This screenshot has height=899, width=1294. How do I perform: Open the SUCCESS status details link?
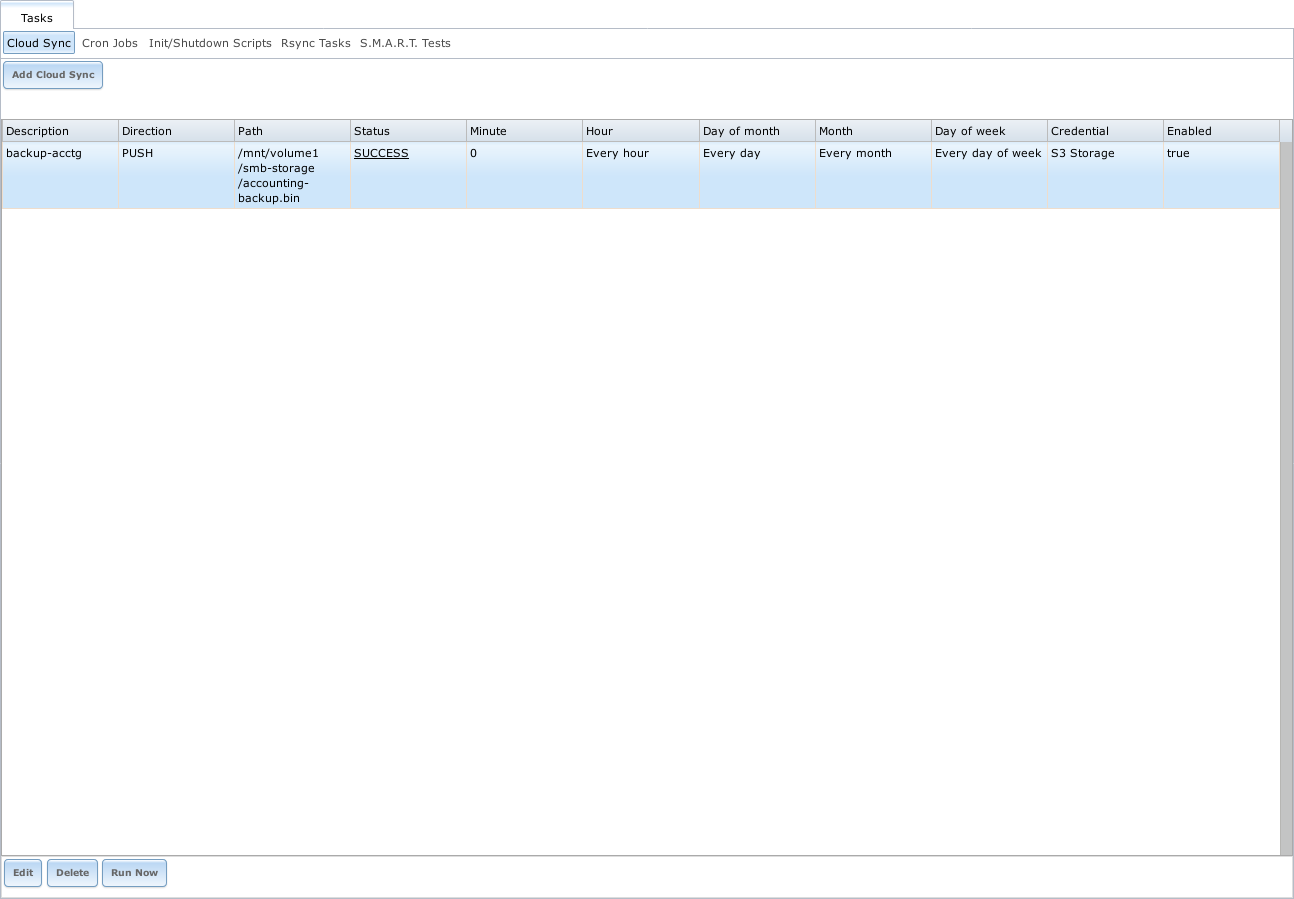coord(381,153)
